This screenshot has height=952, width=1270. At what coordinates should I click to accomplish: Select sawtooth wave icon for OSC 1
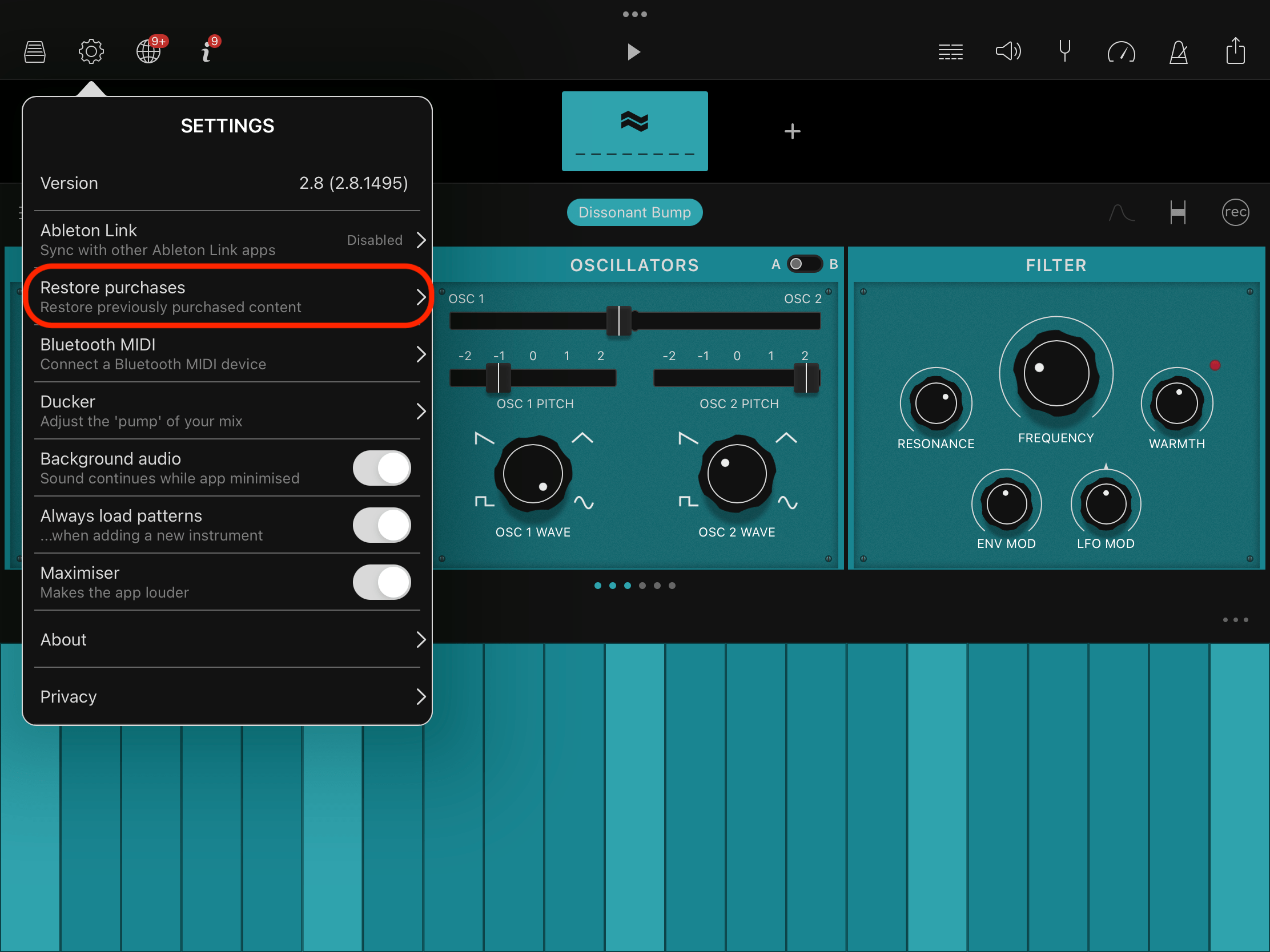(x=484, y=438)
